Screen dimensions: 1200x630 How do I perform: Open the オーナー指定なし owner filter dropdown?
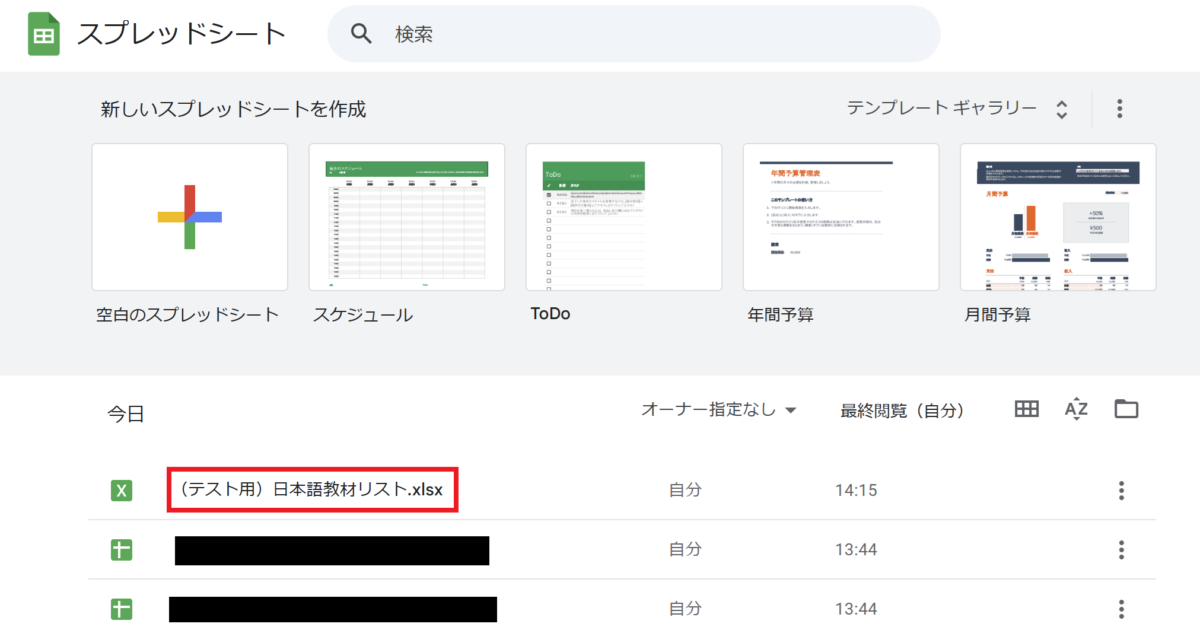pos(718,410)
